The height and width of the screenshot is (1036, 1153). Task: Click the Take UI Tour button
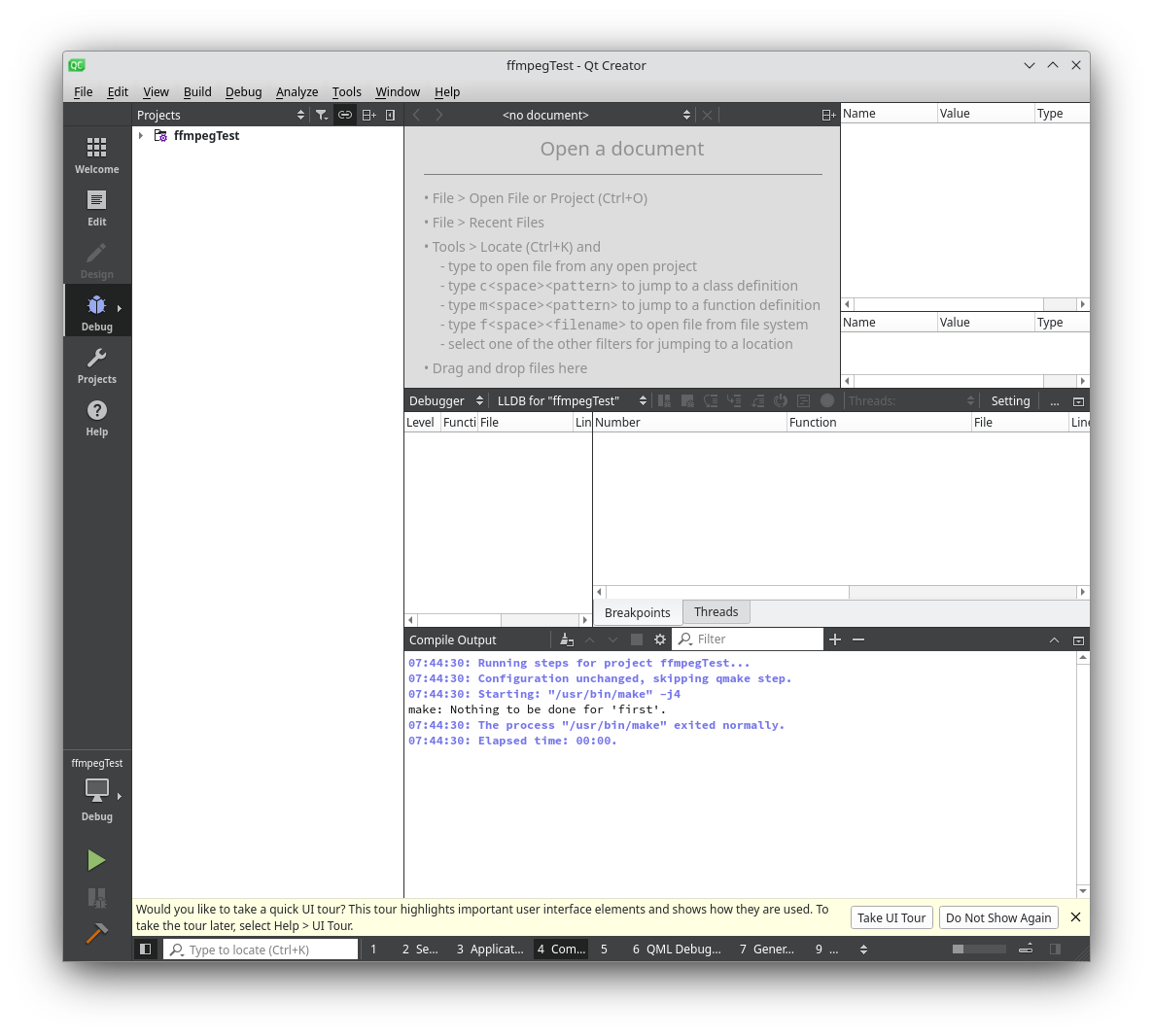coord(891,917)
